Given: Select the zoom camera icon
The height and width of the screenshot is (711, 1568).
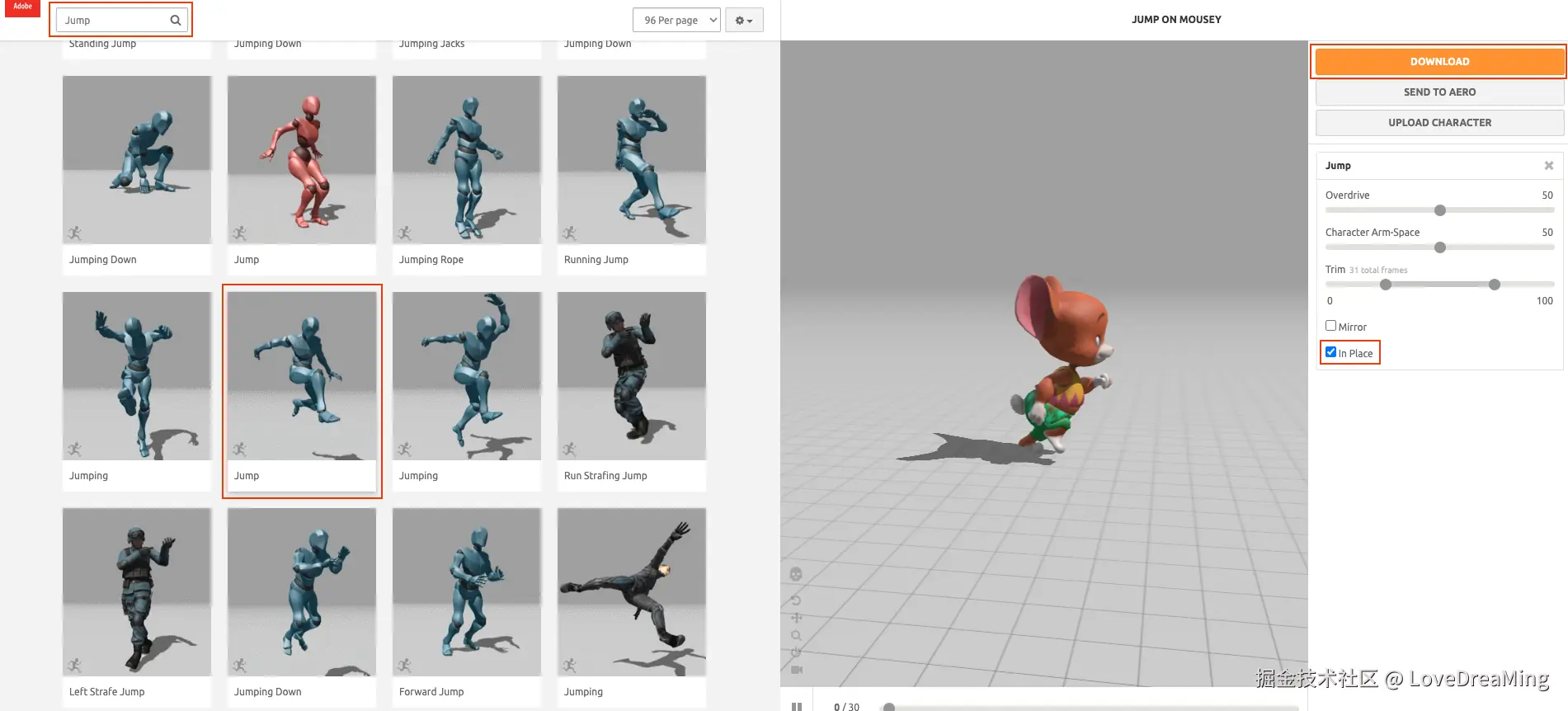Looking at the screenshot, I should pyautogui.click(x=796, y=635).
